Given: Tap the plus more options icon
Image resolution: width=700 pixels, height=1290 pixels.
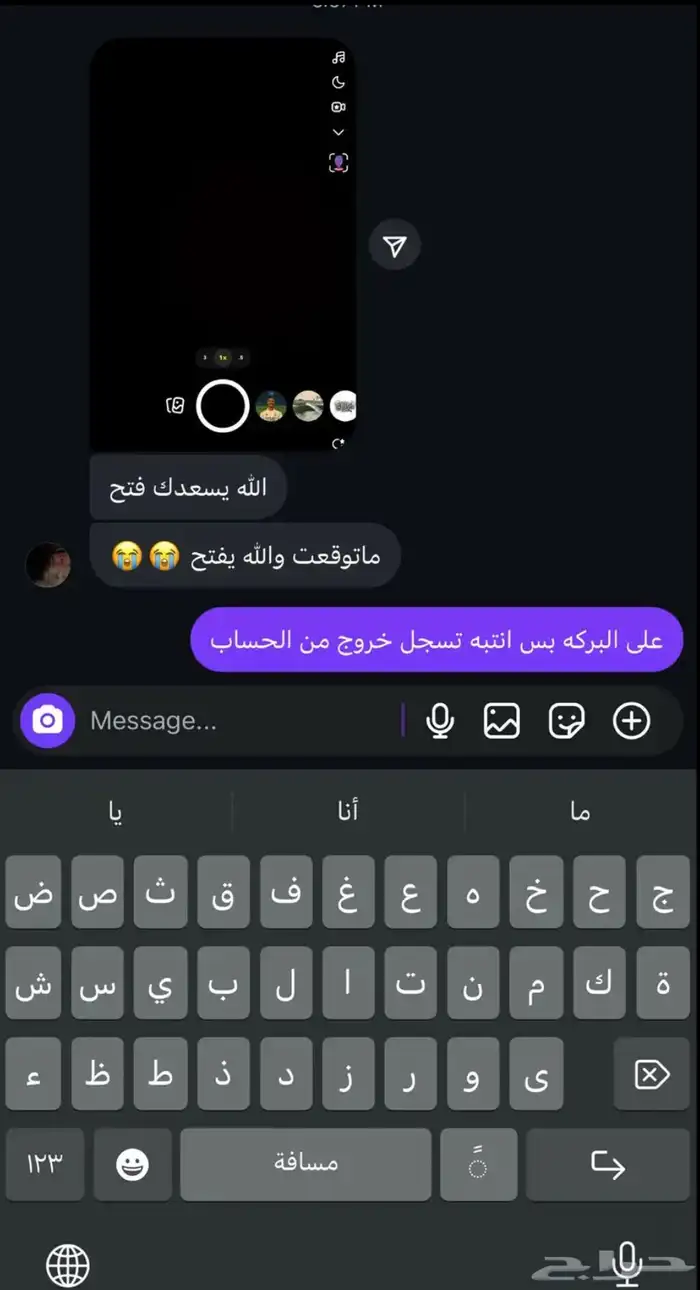Looking at the screenshot, I should click(631, 721).
